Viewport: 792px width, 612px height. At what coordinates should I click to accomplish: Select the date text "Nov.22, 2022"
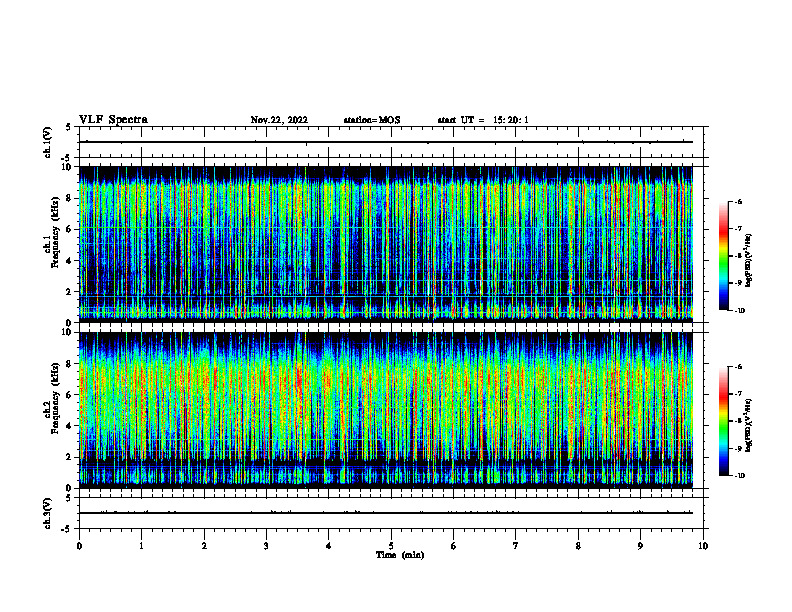click(279, 120)
